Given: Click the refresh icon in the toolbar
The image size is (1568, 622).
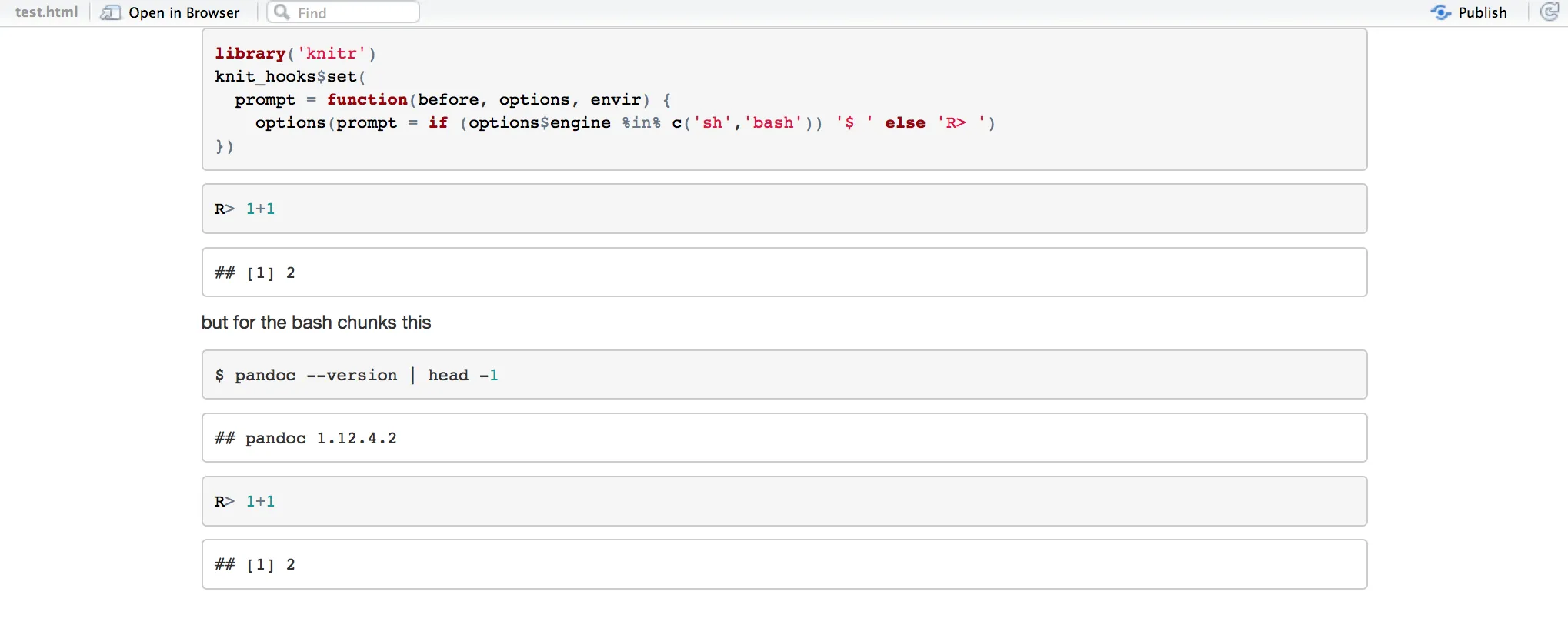Looking at the screenshot, I should coord(1550,12).
